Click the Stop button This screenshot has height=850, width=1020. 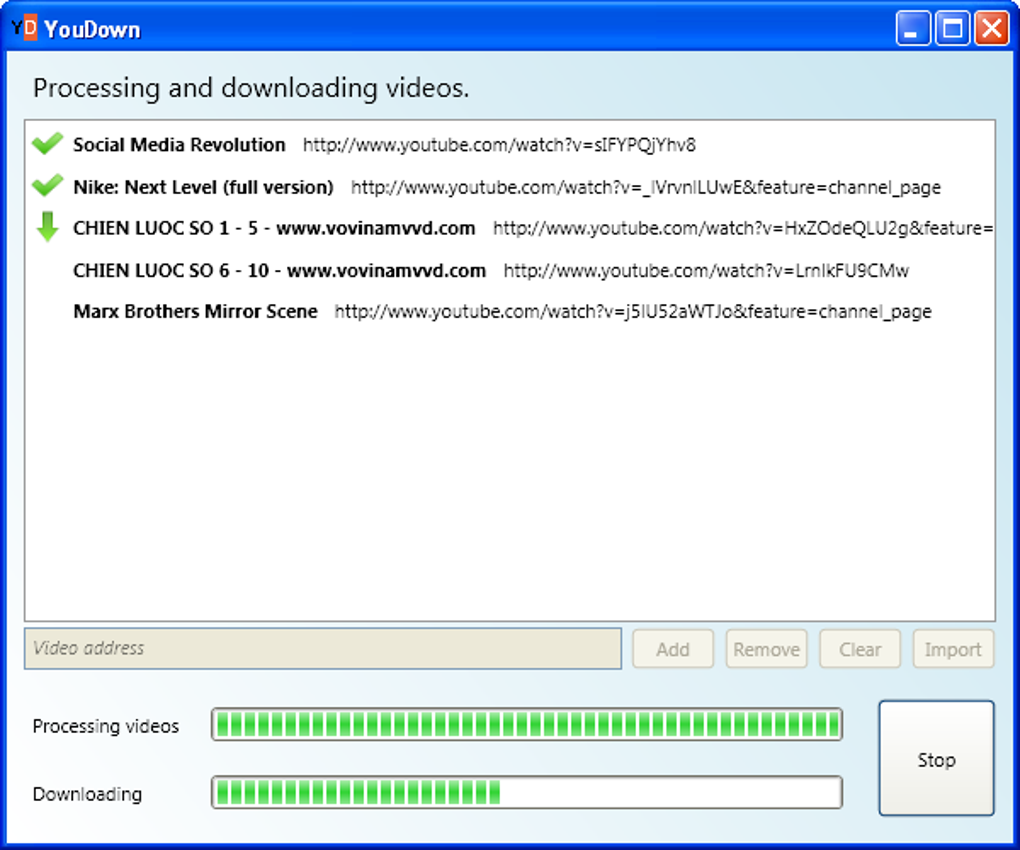pyautogui.click(x=937, y=758)
